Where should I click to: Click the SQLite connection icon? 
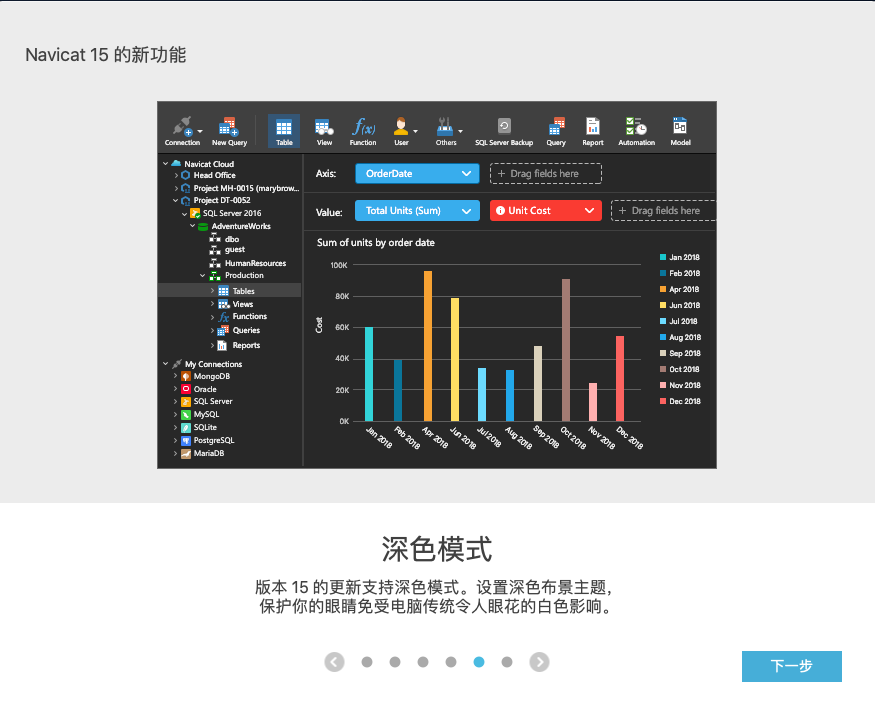186,427
